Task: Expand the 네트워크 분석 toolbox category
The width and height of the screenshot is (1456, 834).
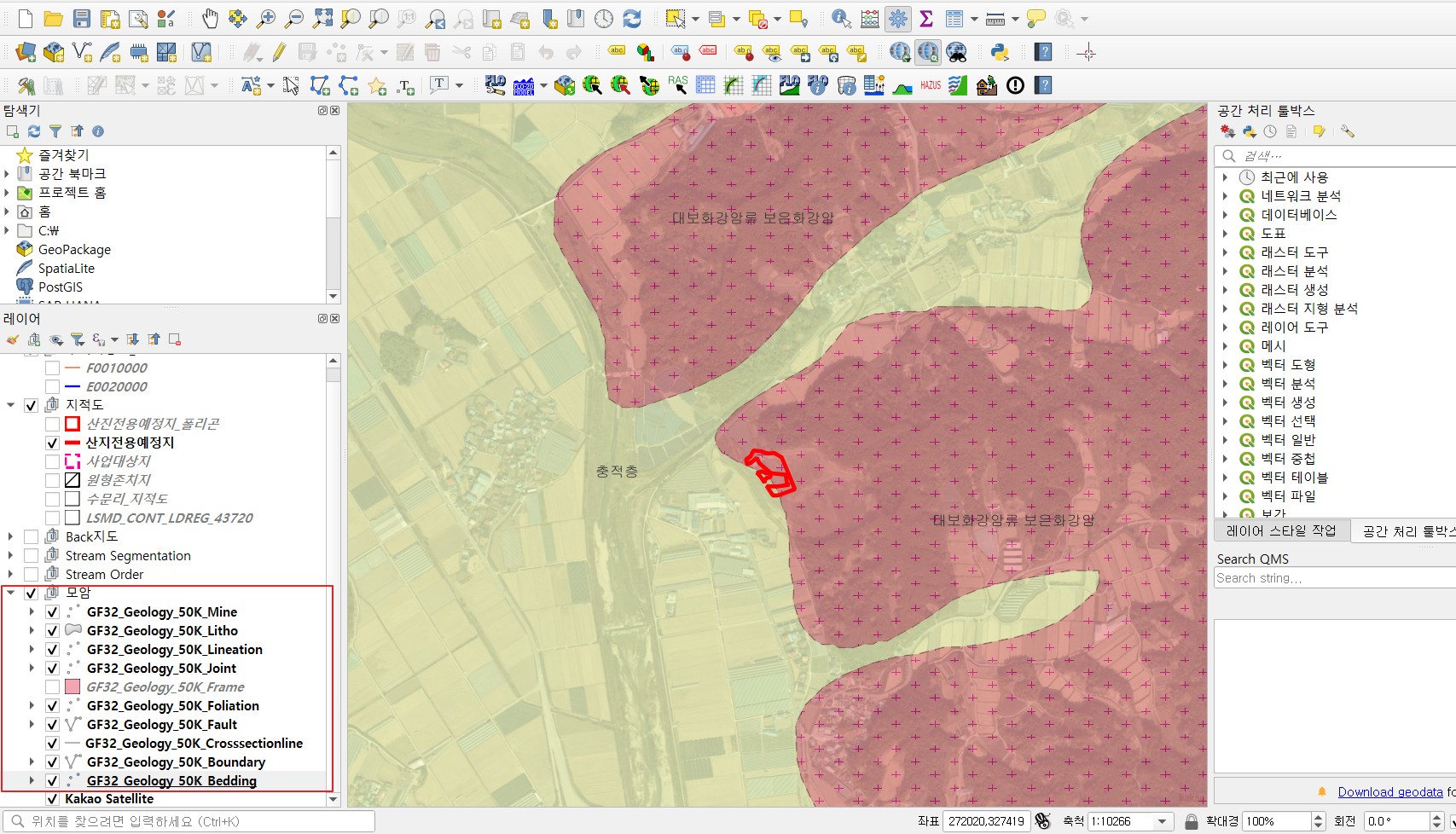Action: click(x=1226, y=196)
